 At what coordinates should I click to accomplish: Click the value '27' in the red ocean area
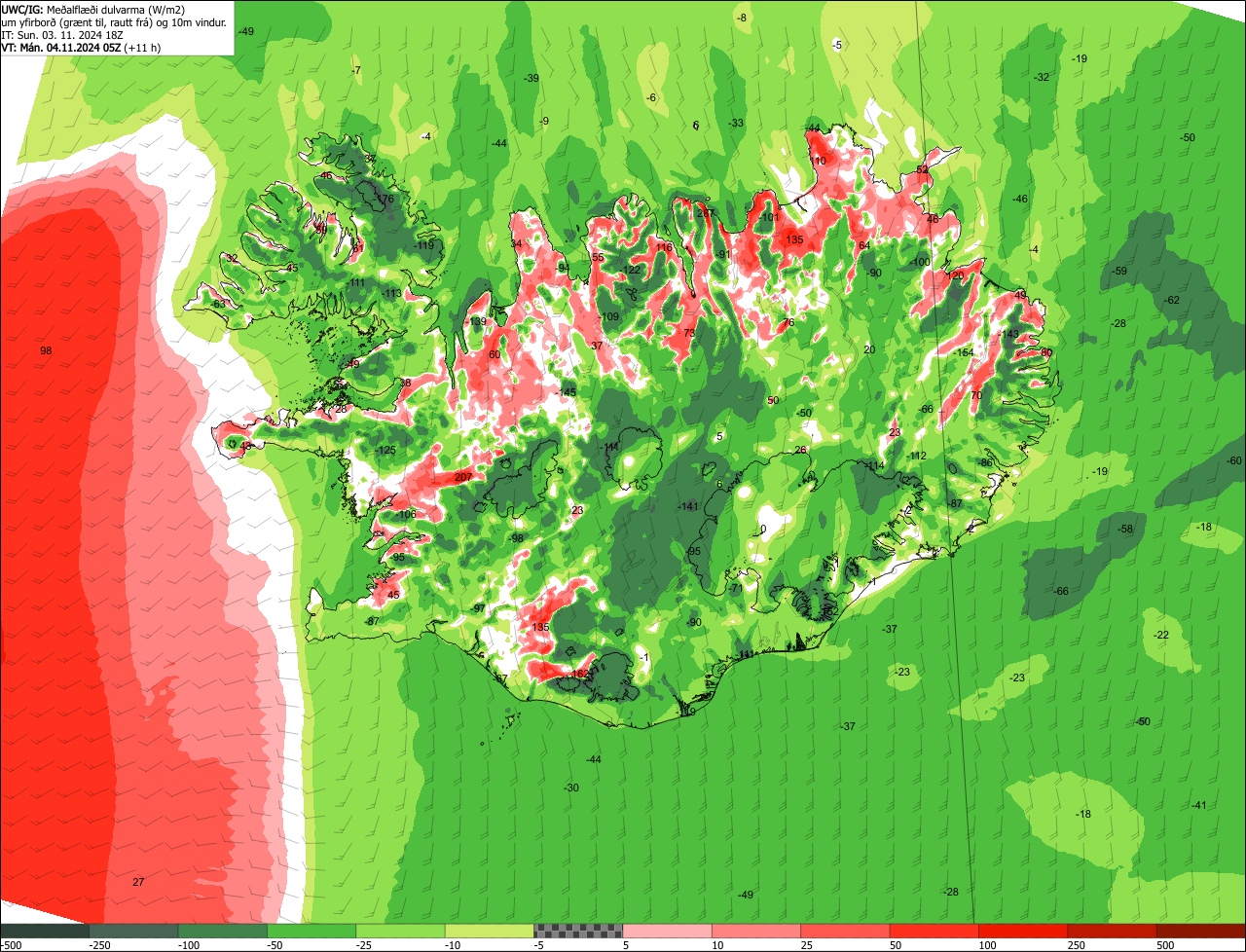click(x=138, y=882)
